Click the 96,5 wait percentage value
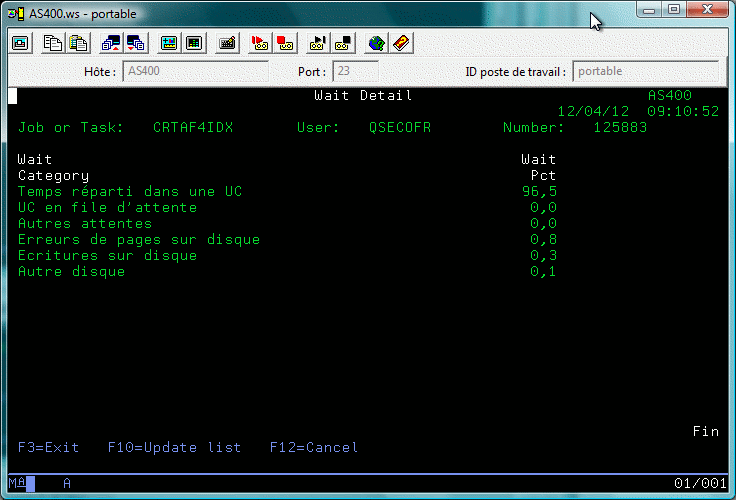The height and width of the screenshot is (500, 736). (x=539, y=192)
